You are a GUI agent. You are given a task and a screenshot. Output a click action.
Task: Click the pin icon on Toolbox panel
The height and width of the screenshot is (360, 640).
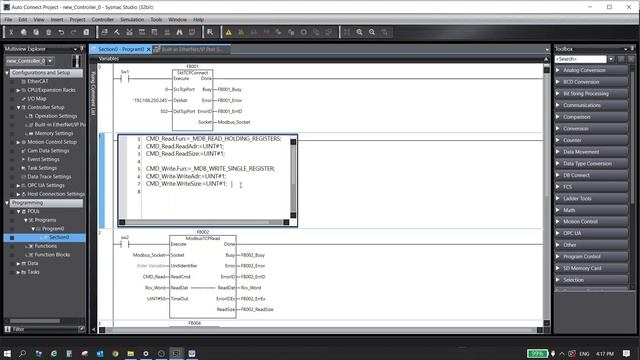[x=632, y=49]
